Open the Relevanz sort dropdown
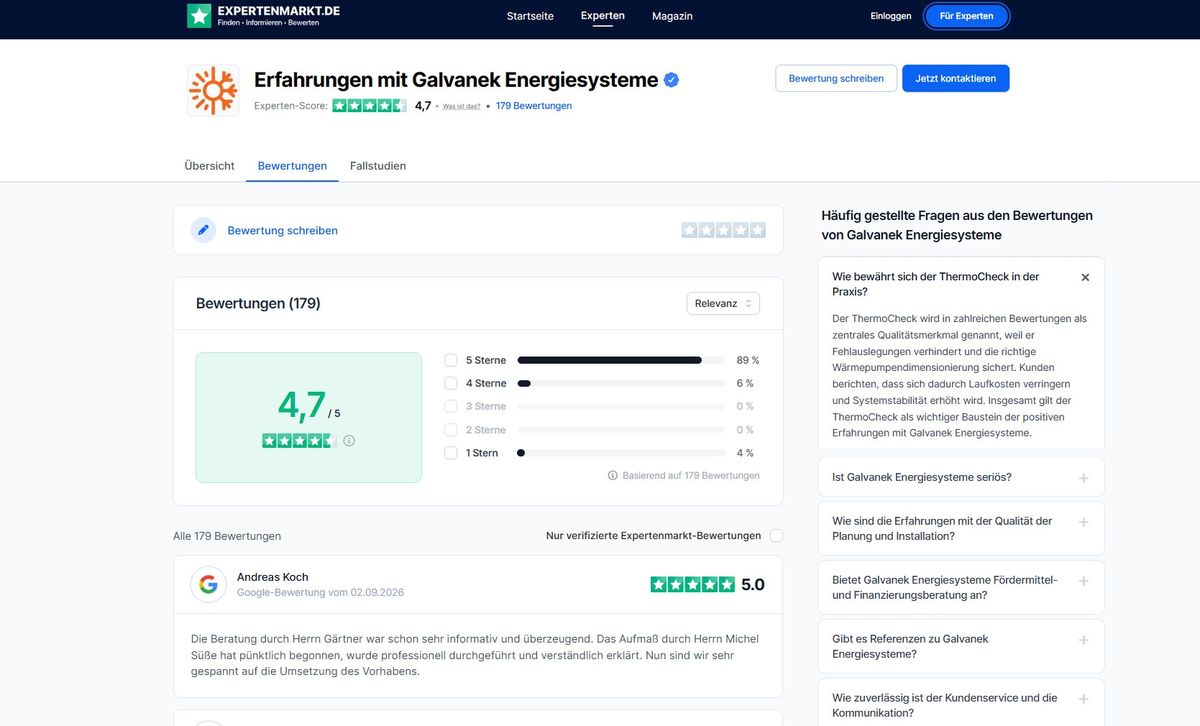 tap(723, 303)
